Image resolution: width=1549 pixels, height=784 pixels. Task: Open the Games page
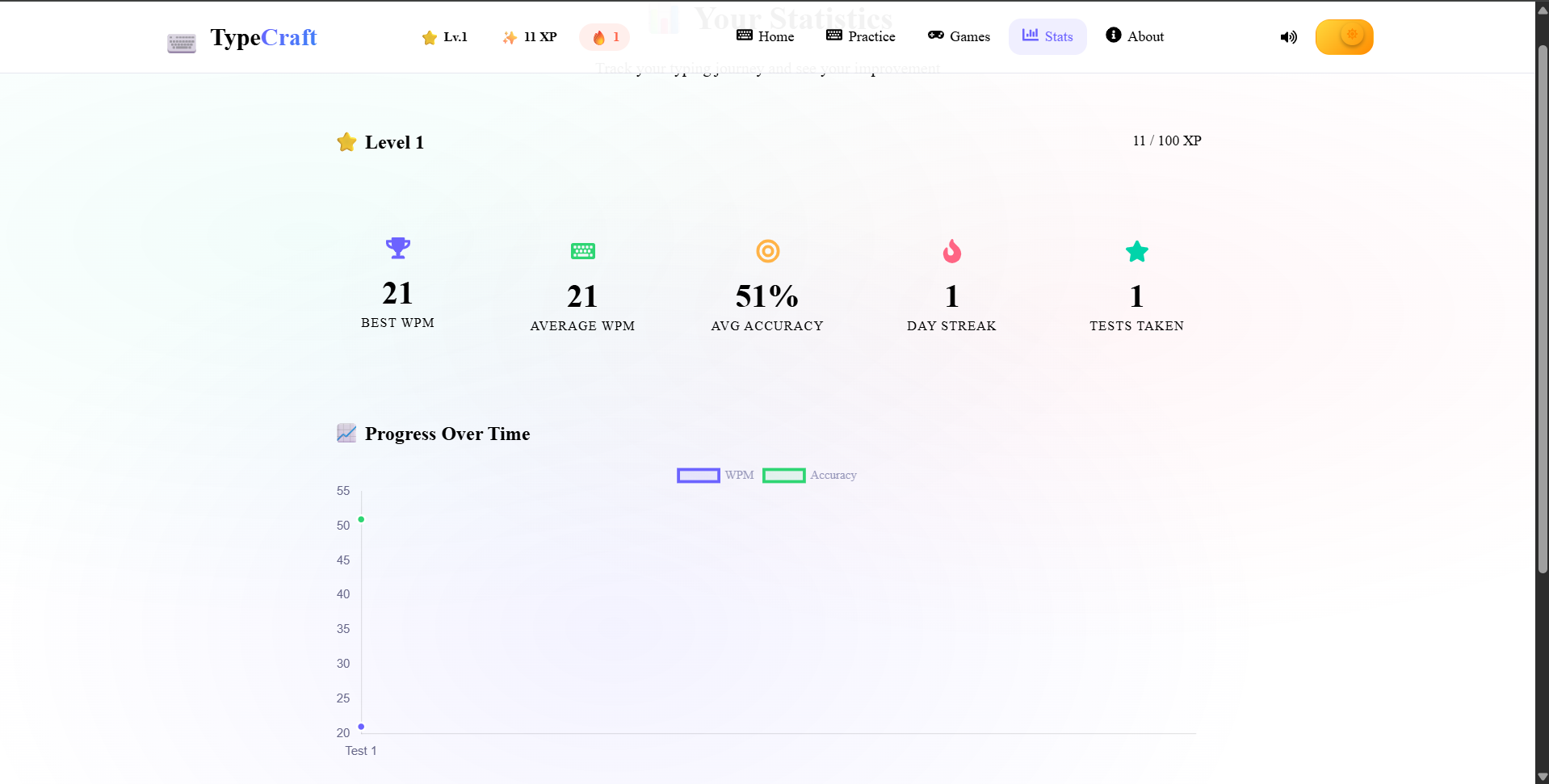point(959,36)
